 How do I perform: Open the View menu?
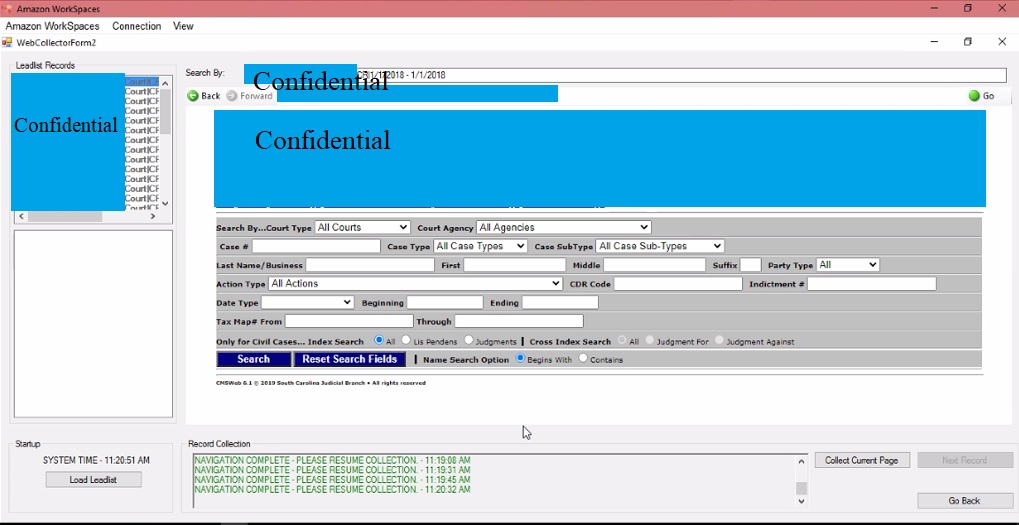coord(183,26)
